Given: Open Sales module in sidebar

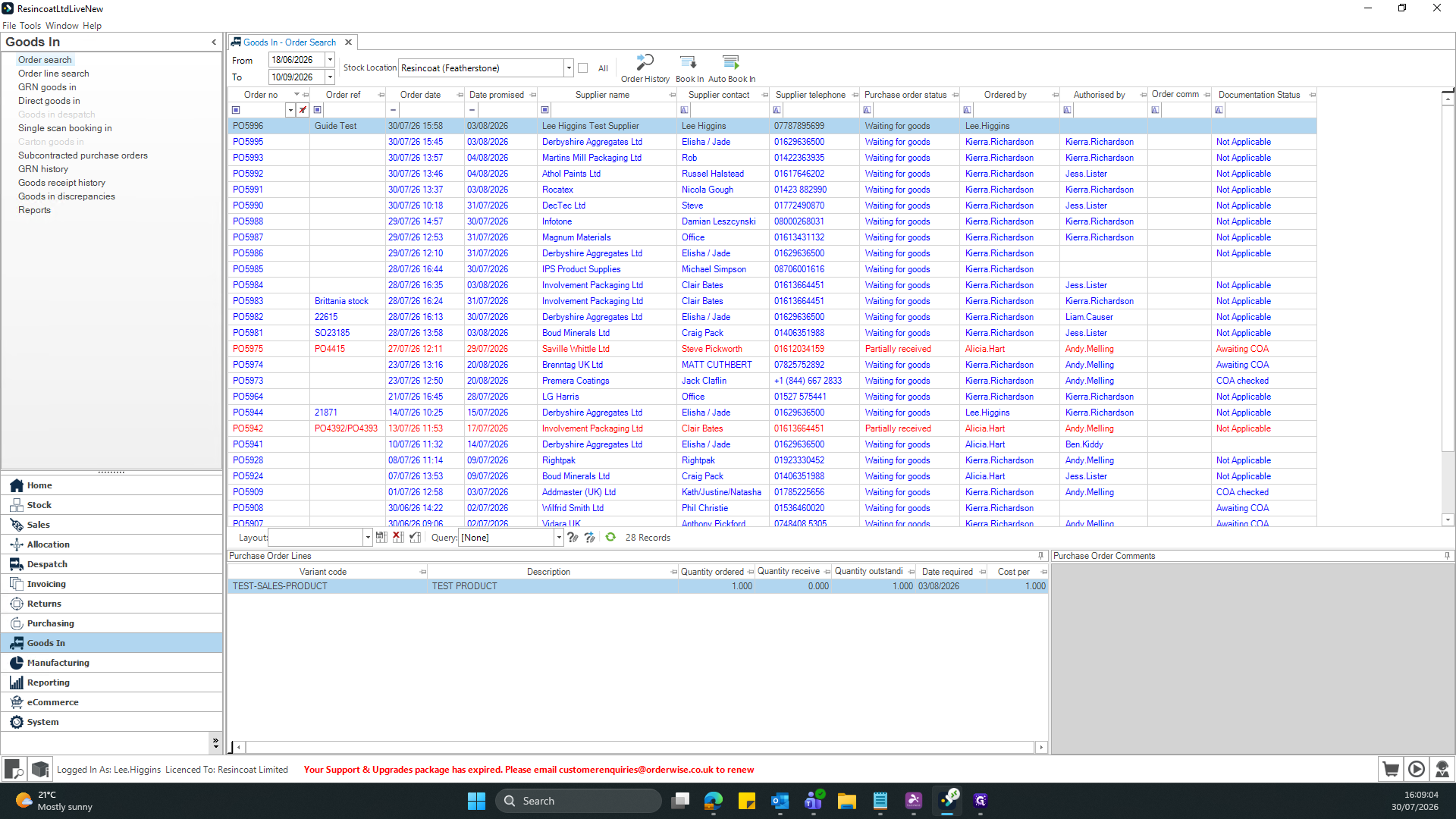Looking at the screenshot, I should [x=111, y=525].
